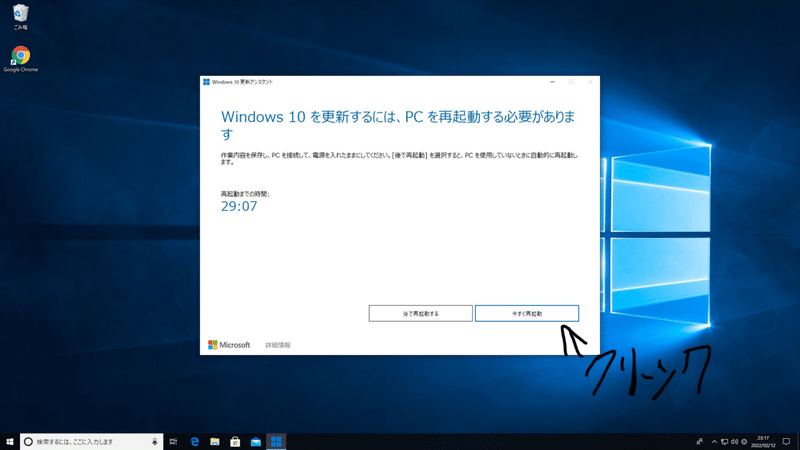This screenshot has height=450, width=800.
Task: Open the Recycle Bin (ごみ箱) desktop icon
Action: tap(20, 17)
